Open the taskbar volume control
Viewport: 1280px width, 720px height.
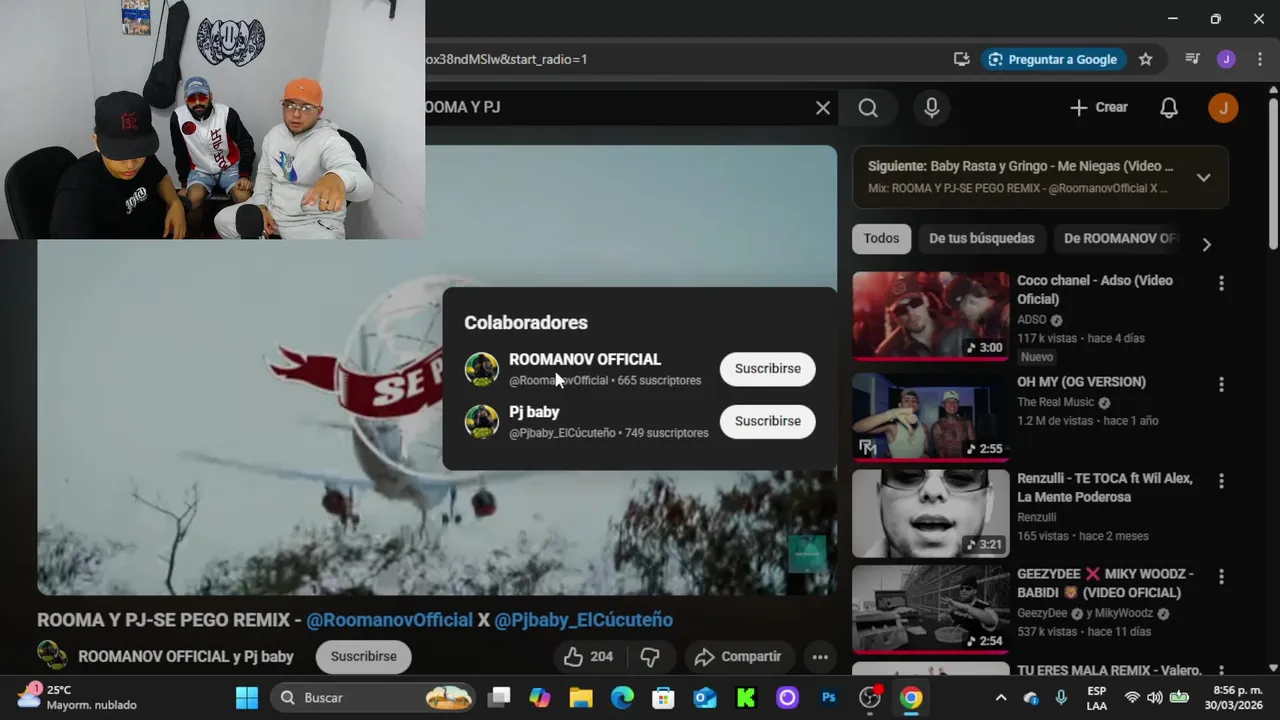coord(1155,697)
